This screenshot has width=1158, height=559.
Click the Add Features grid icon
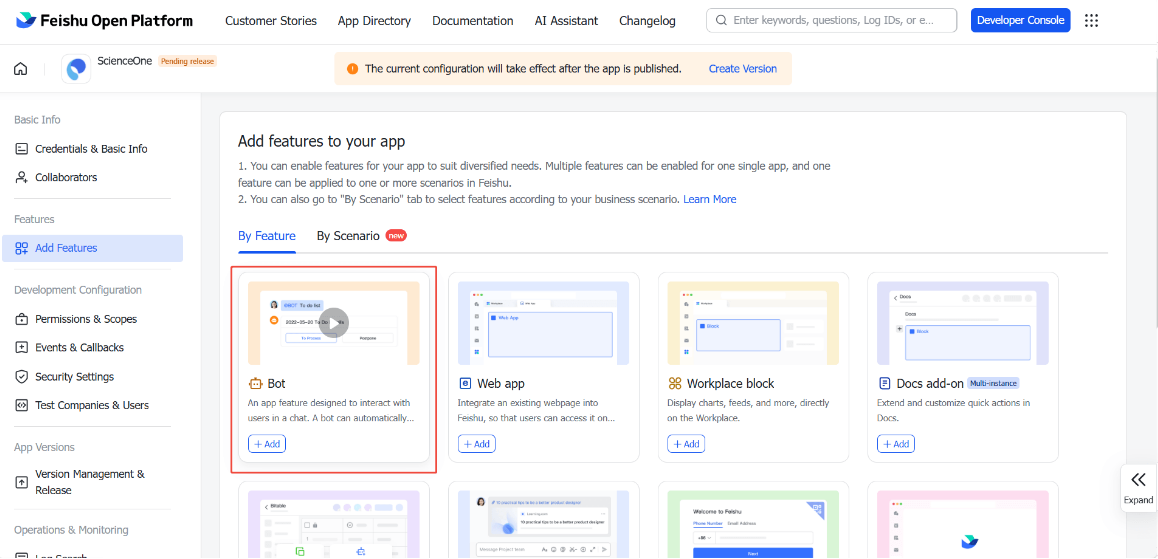[x=21, y=248]
